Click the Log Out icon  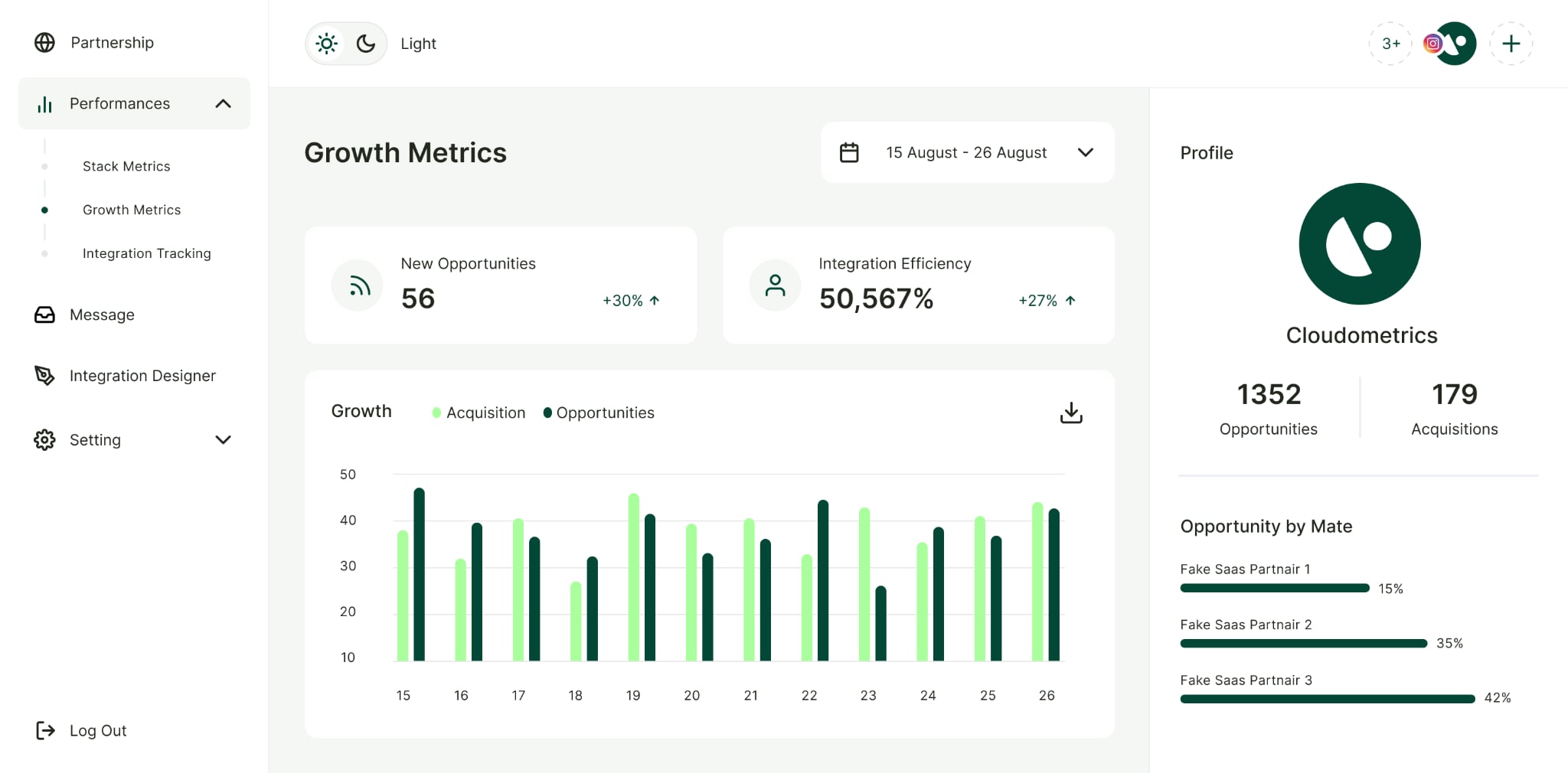click(45, 730)
